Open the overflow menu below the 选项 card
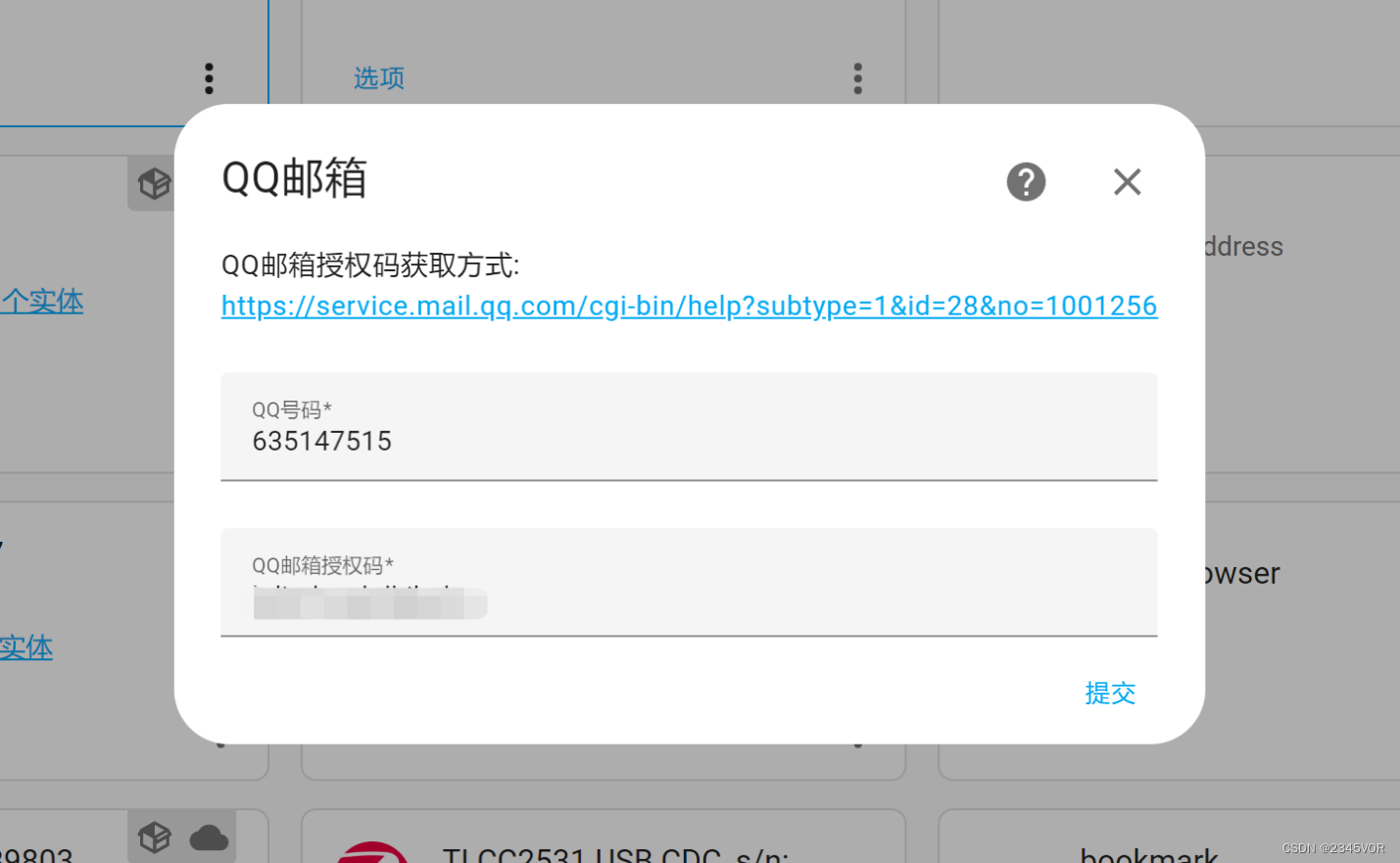The image size is (1400, 863). point(857,746)
